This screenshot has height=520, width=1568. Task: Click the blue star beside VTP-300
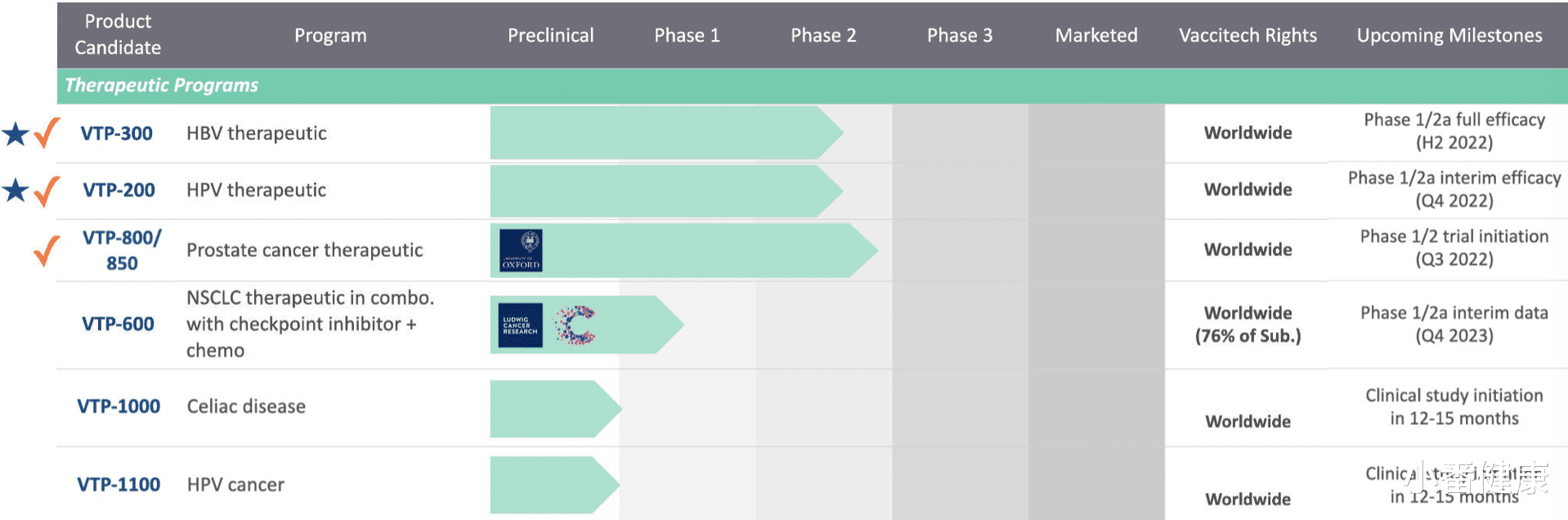click(16, 133)
